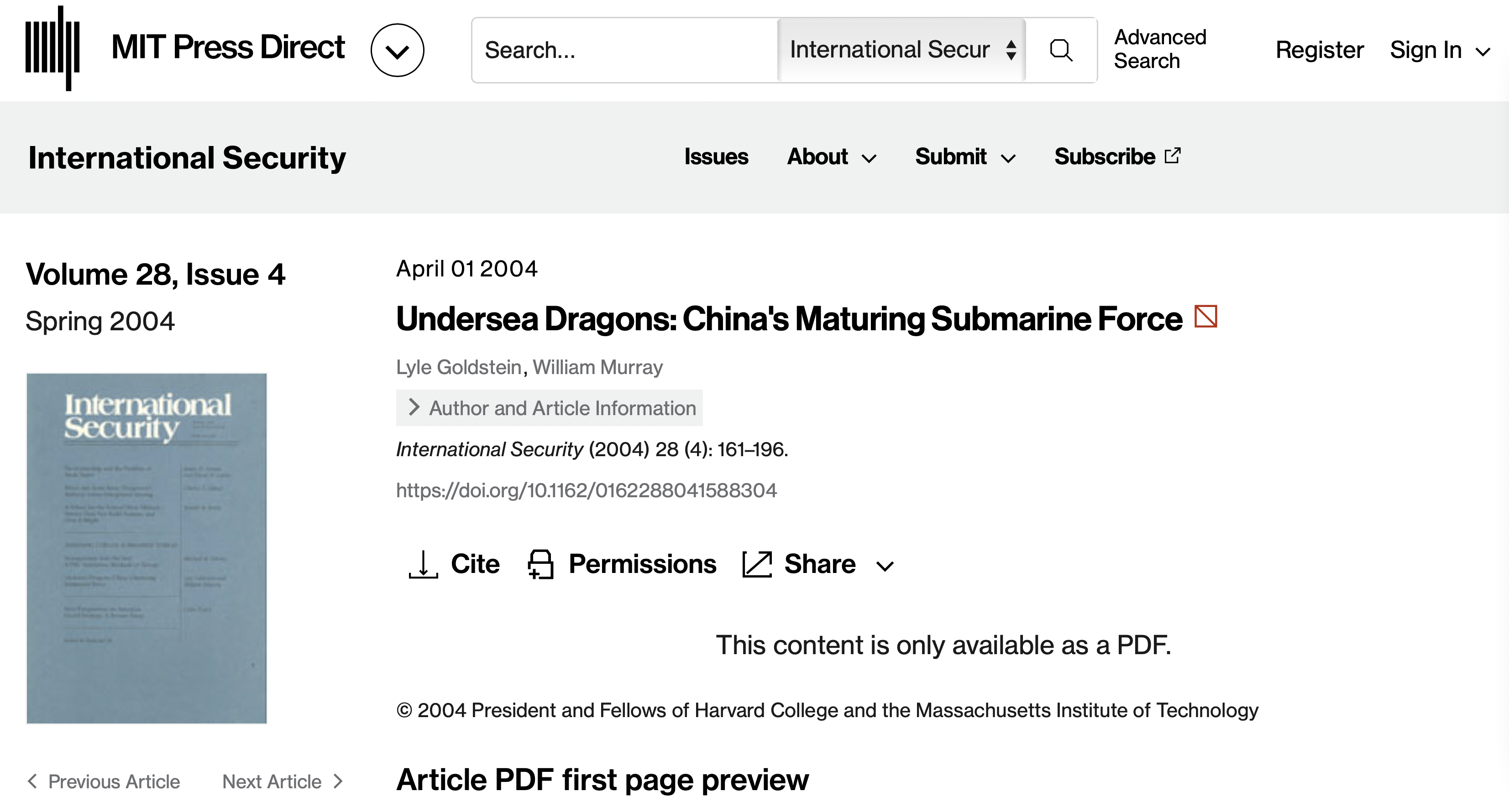Click the MIT Press Direct wordmark

tap(228, 47)
